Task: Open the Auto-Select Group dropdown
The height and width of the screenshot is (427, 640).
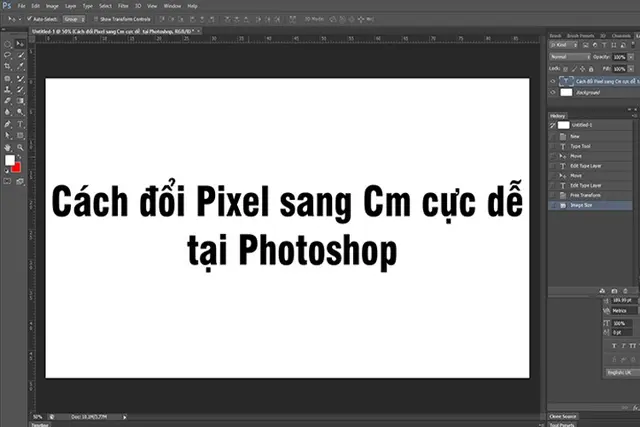Action: [x=74, y=19]
